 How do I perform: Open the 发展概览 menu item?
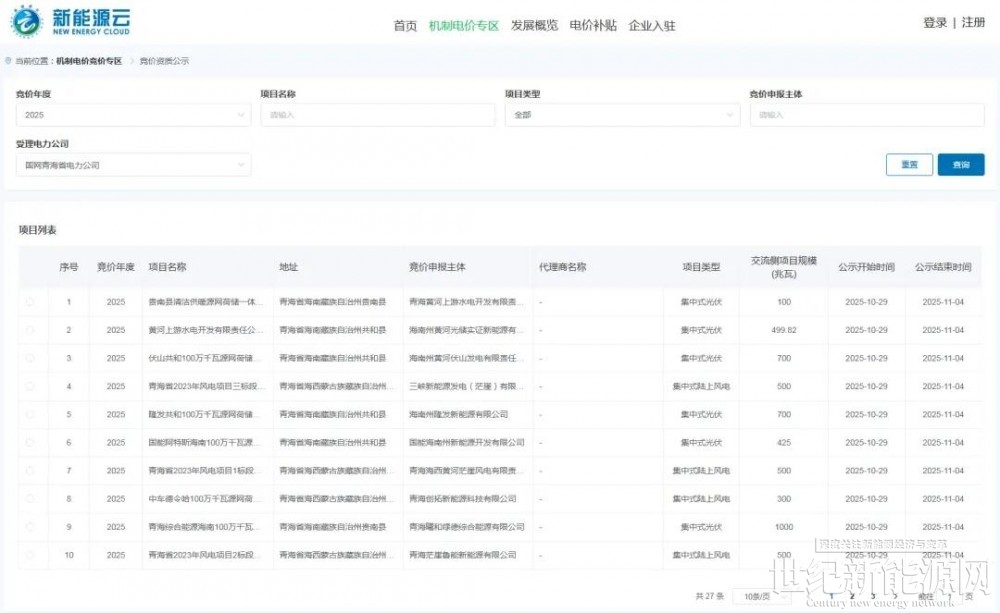click(x=534, y=26)
